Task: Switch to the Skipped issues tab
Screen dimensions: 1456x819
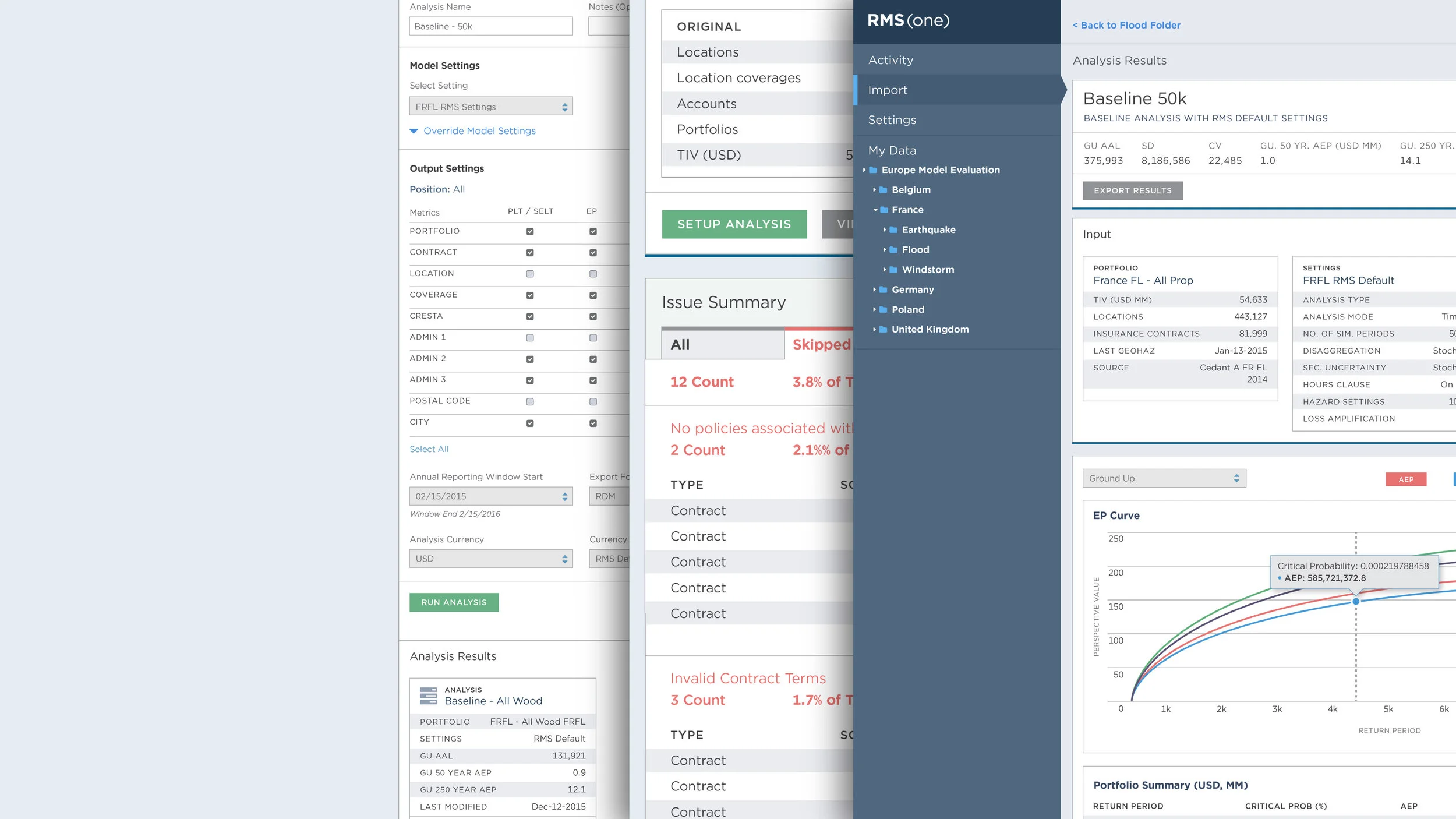Action: coord(821,344)
